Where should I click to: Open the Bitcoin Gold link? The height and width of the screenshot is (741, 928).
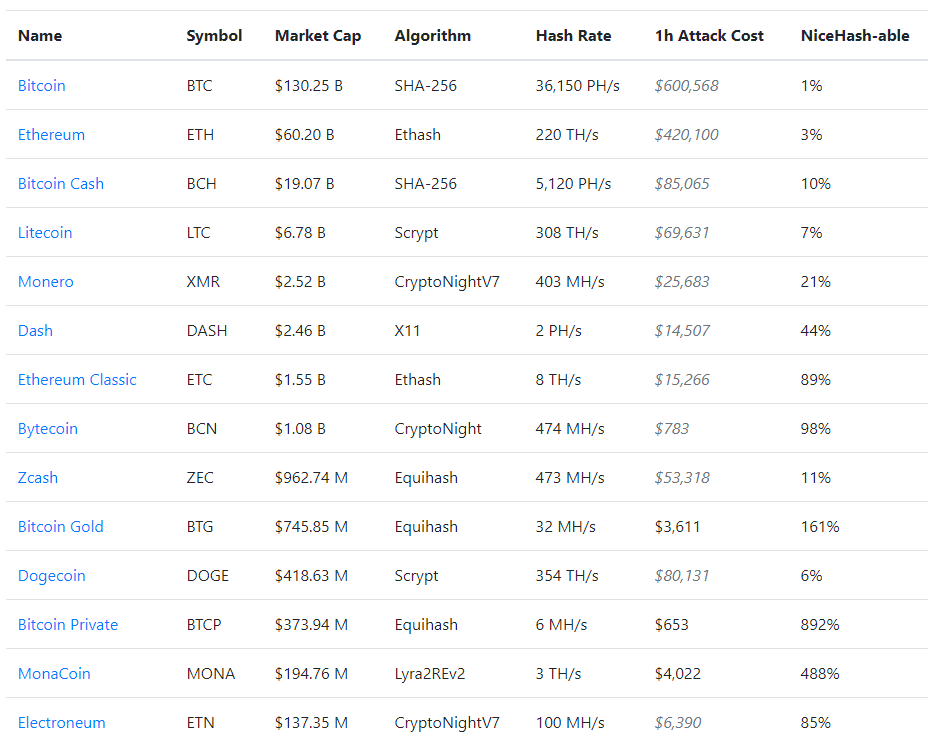tap(60, 527)
